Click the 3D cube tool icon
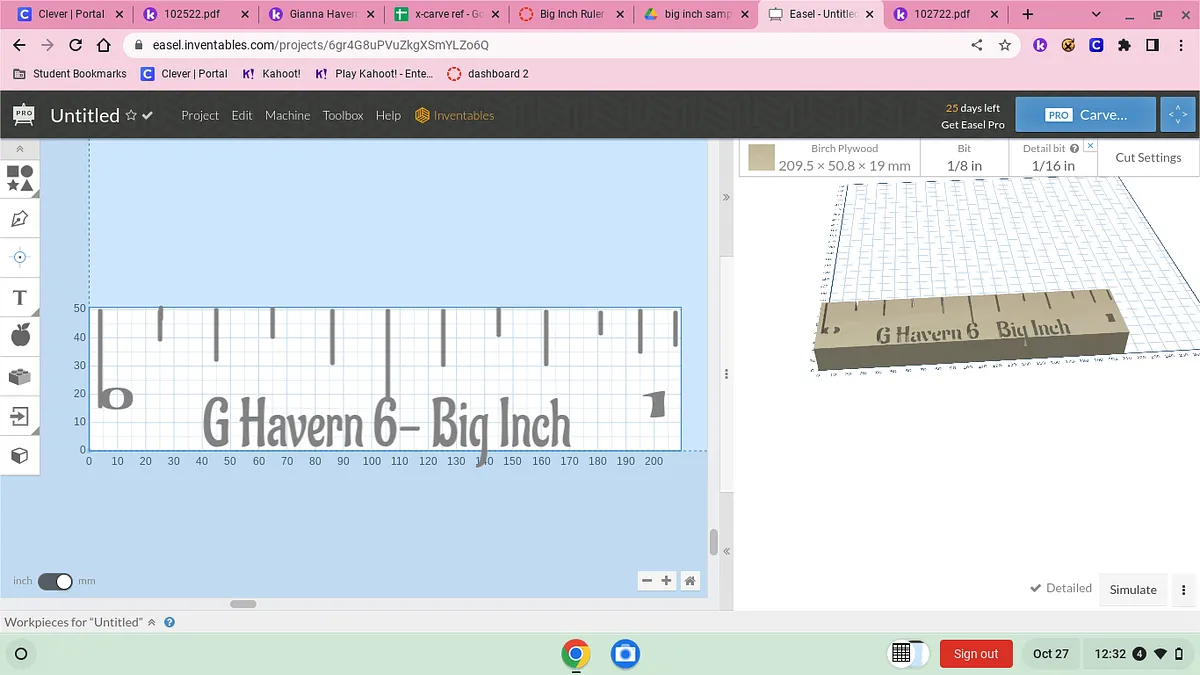Screen dimensions: 1200x675 click(x=20, y=456)
